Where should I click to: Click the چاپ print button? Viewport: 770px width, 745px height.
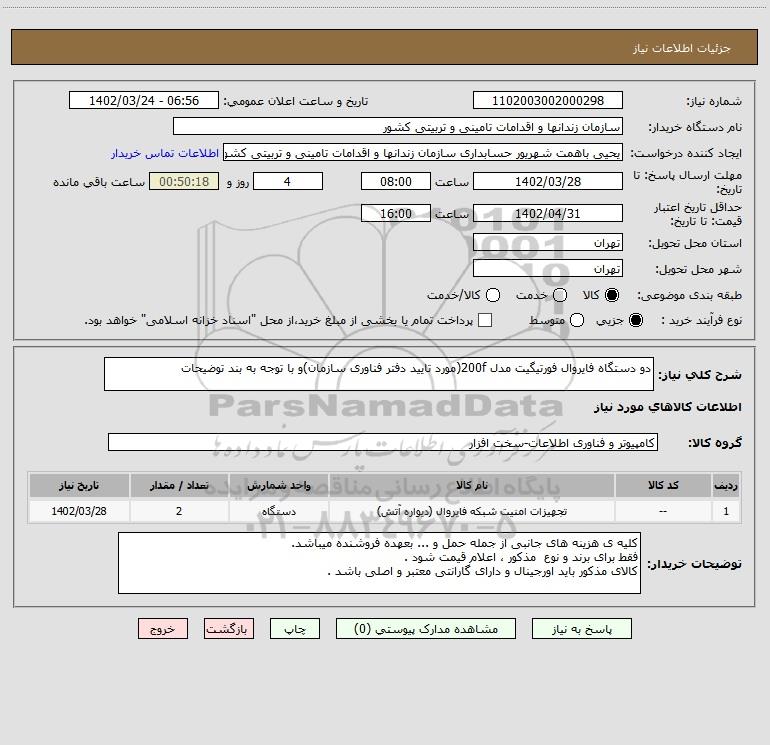[x=295, y=629]
